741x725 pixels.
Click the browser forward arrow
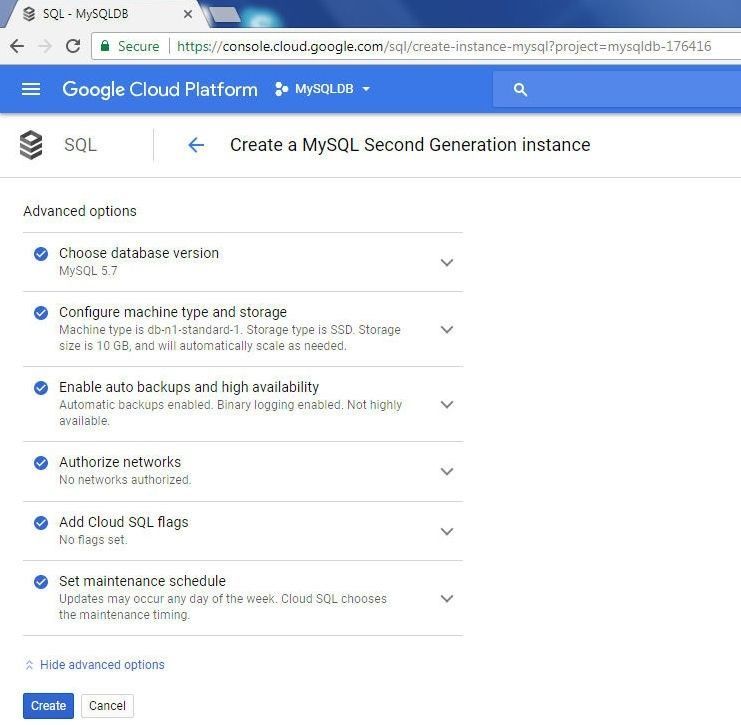45,46
